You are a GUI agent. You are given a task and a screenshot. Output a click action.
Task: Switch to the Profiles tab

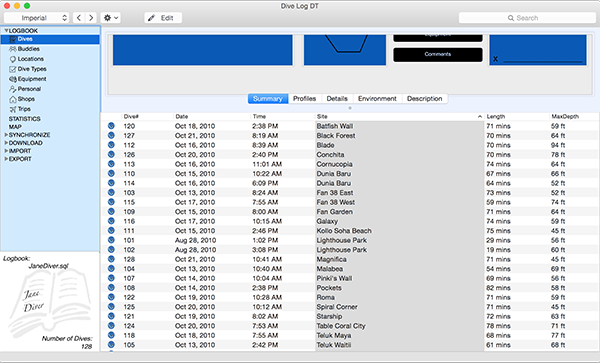305,99
